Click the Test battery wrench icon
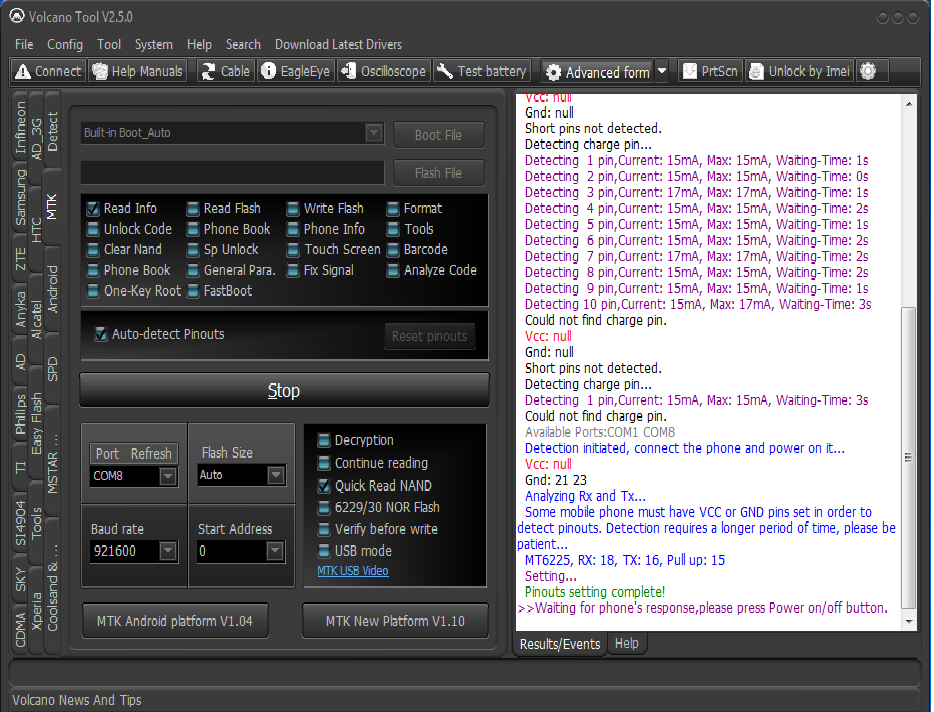 (x=445, y=71)
